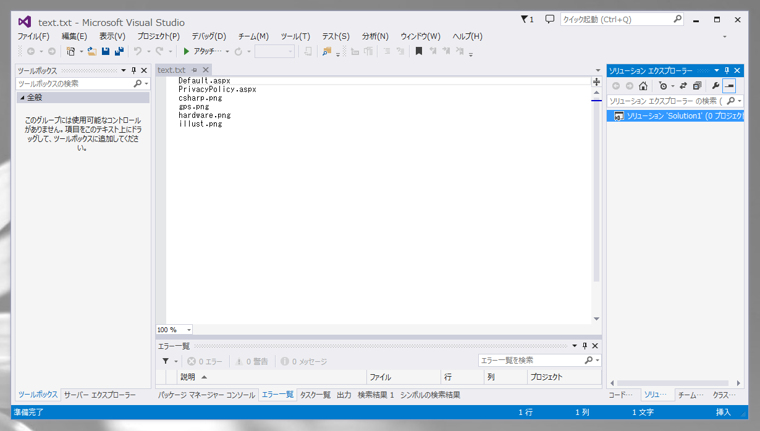Switch to パッケージ マネージャー コンソール tab
This screenshot has height=431, width=760.
click(206, 395)
